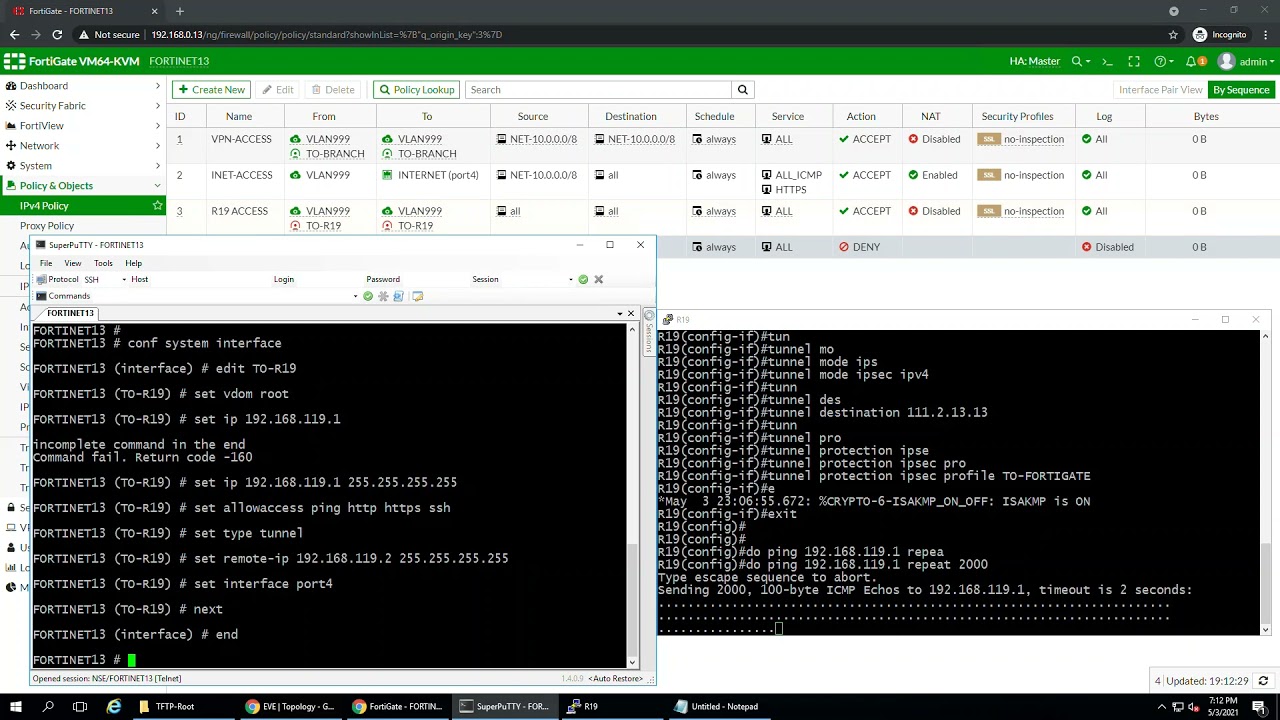
Task: Open a new Chrome tab
Action: 180,11
